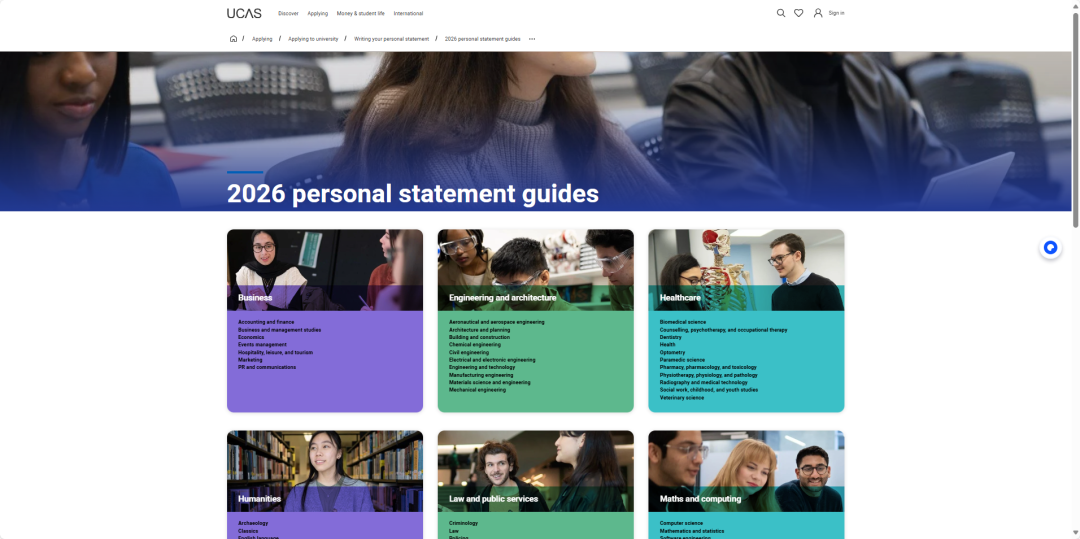
Task: Open the Accounting and finance guide
Action: 266,322
